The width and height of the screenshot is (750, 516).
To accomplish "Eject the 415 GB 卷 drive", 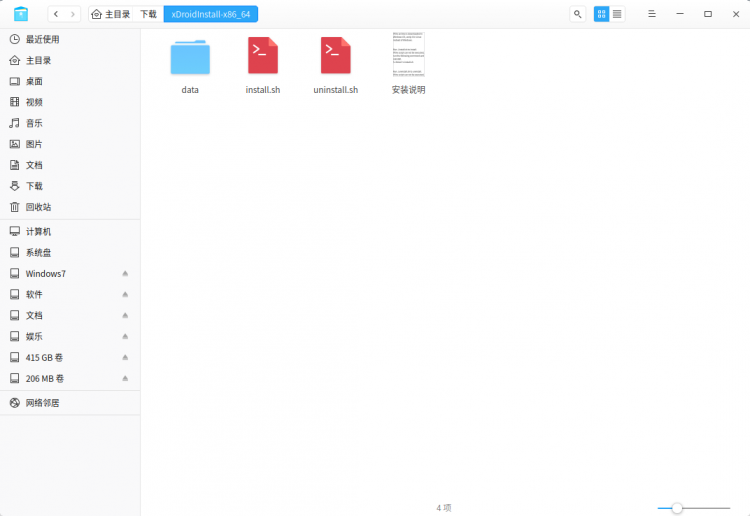I will coord(125,357).
